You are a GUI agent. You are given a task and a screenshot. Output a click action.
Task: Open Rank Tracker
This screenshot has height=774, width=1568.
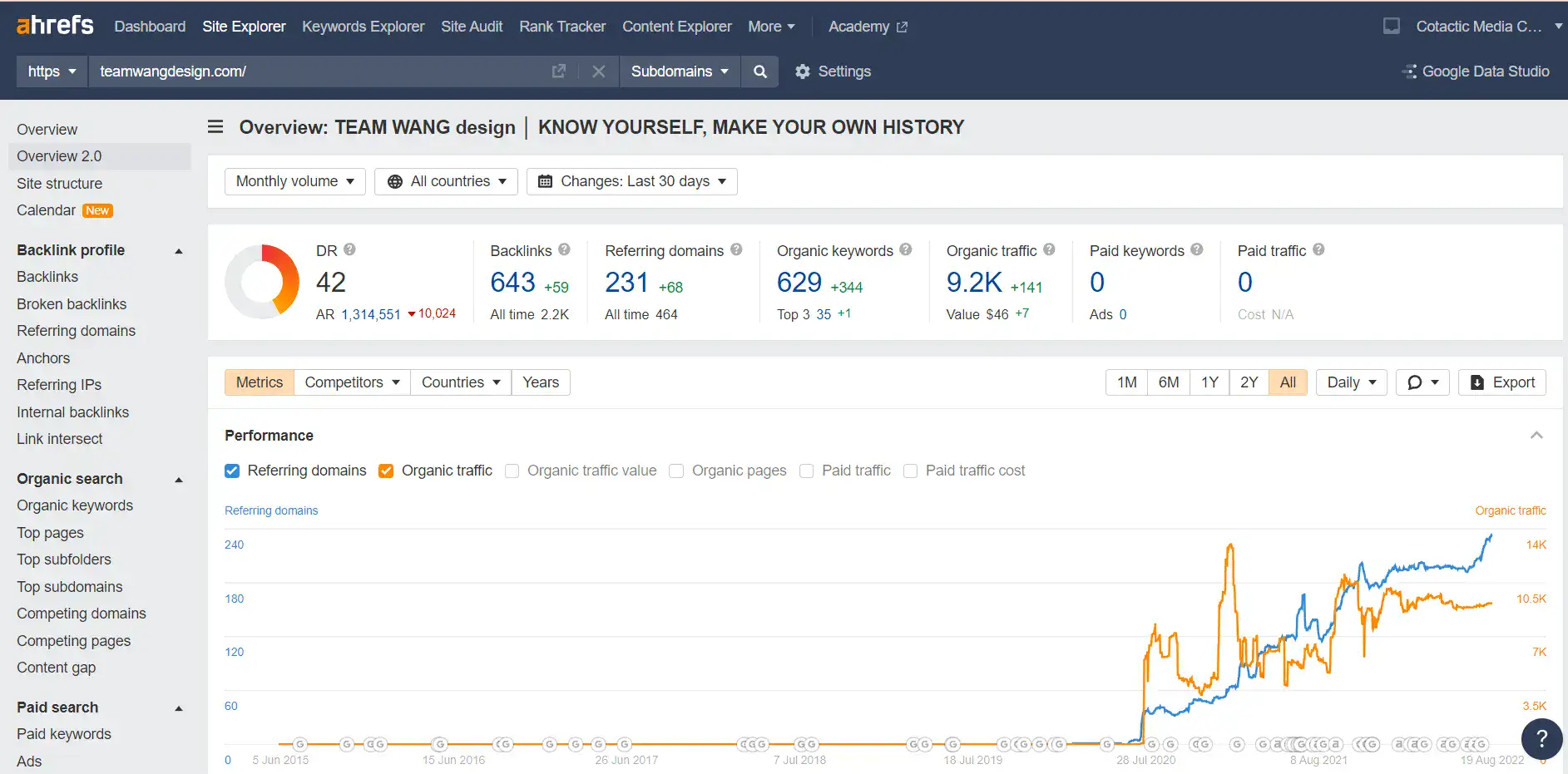coord(562,27)
